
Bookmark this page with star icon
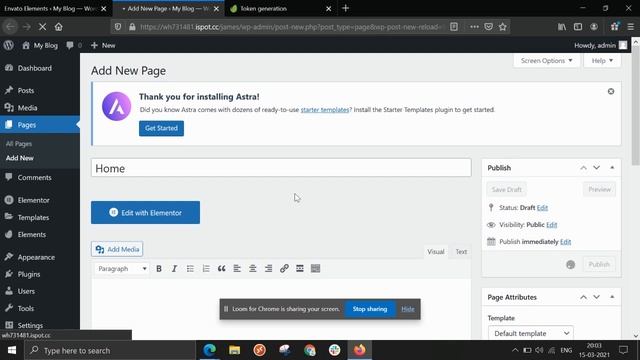coord(502,27)
